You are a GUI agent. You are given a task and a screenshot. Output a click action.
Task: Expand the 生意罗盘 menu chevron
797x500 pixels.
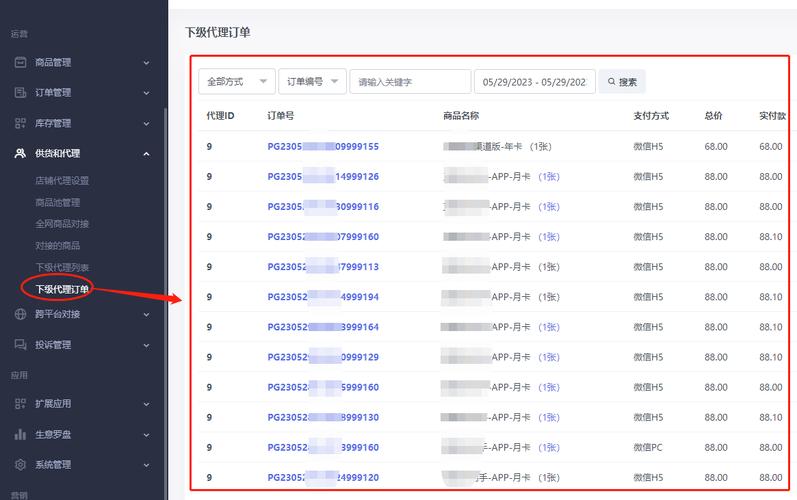pyautogui.click(x=146, y=435)
